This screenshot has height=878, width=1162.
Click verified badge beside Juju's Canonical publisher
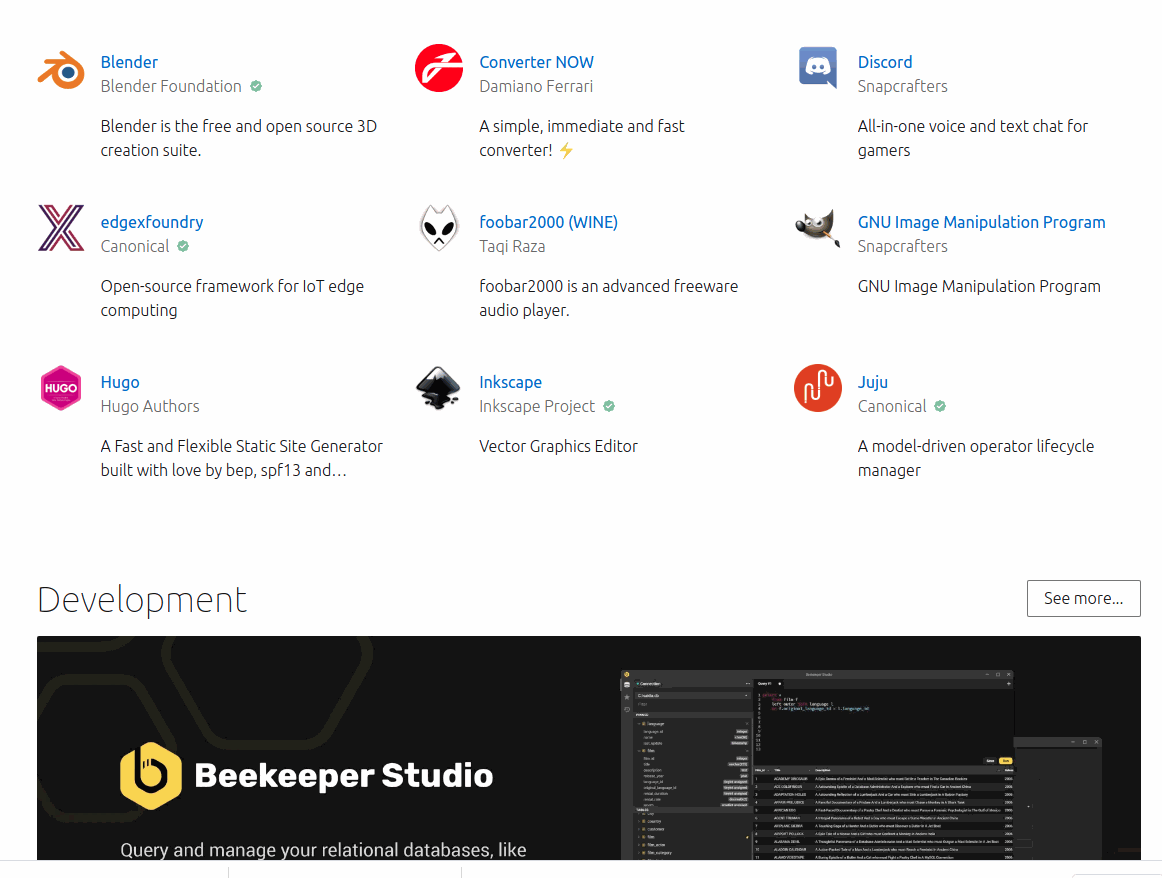click(x=940, y=406)
